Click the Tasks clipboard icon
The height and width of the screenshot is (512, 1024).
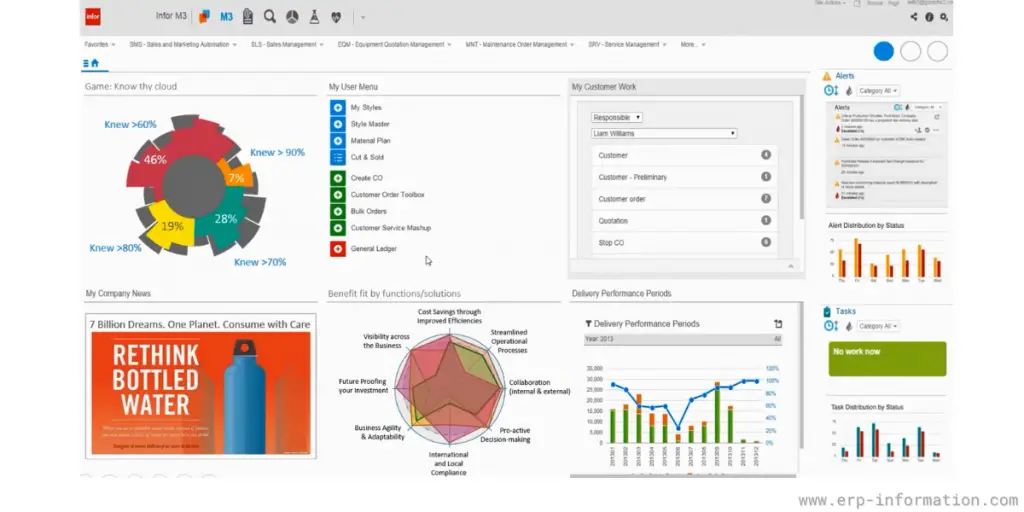[827, 312]
